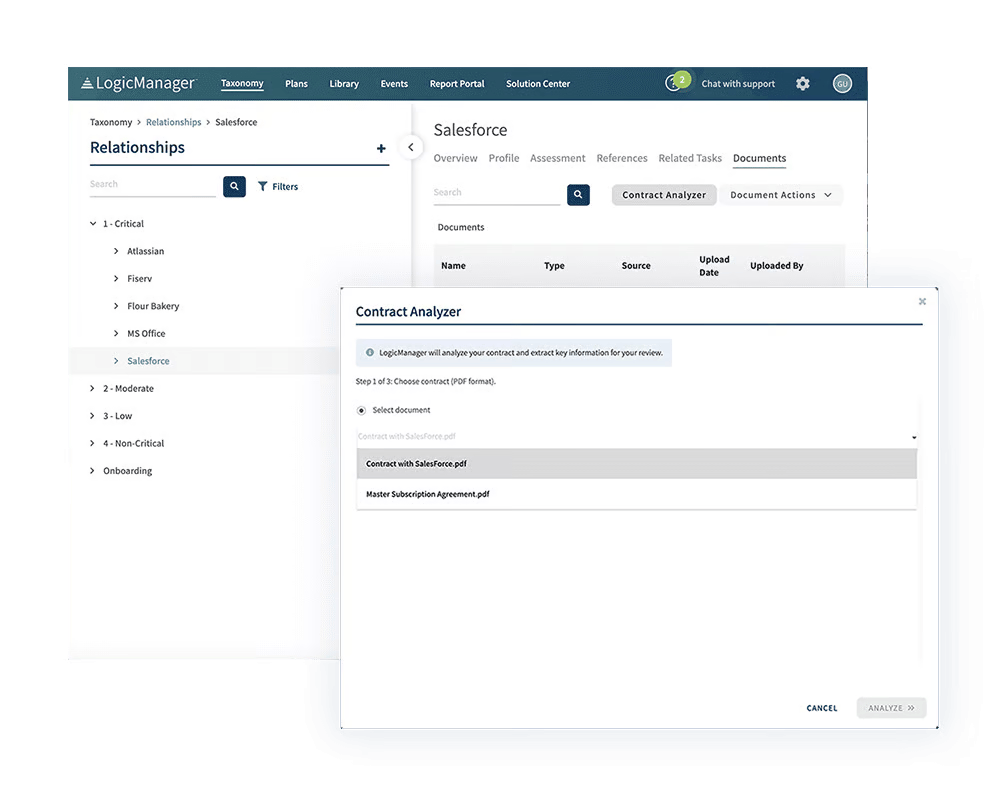Screen dimensions: 1000x785
Task: Select Fiserv in relationships tree
Action: 140,279
